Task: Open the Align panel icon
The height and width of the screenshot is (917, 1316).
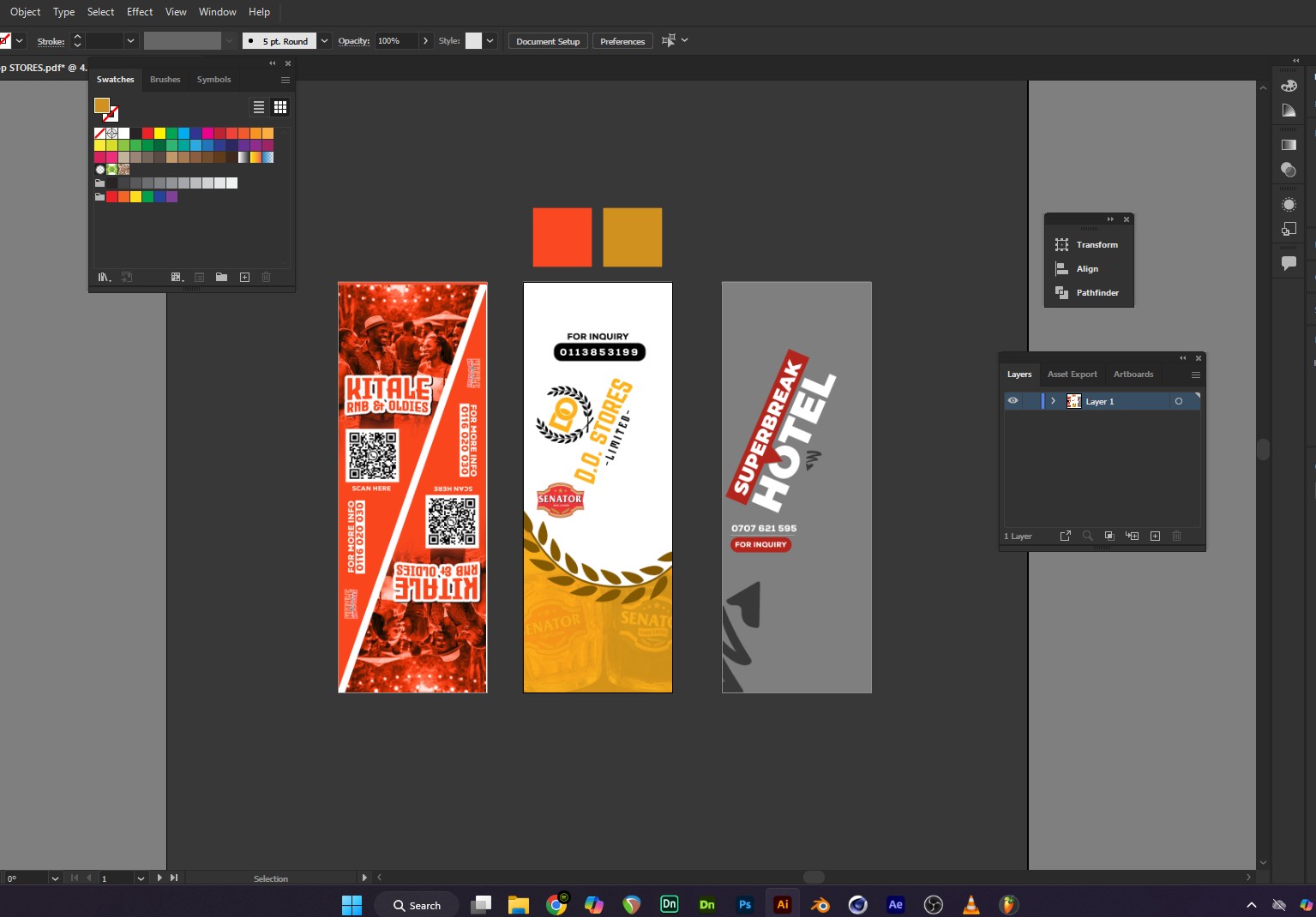Action: coord(1061,268)
